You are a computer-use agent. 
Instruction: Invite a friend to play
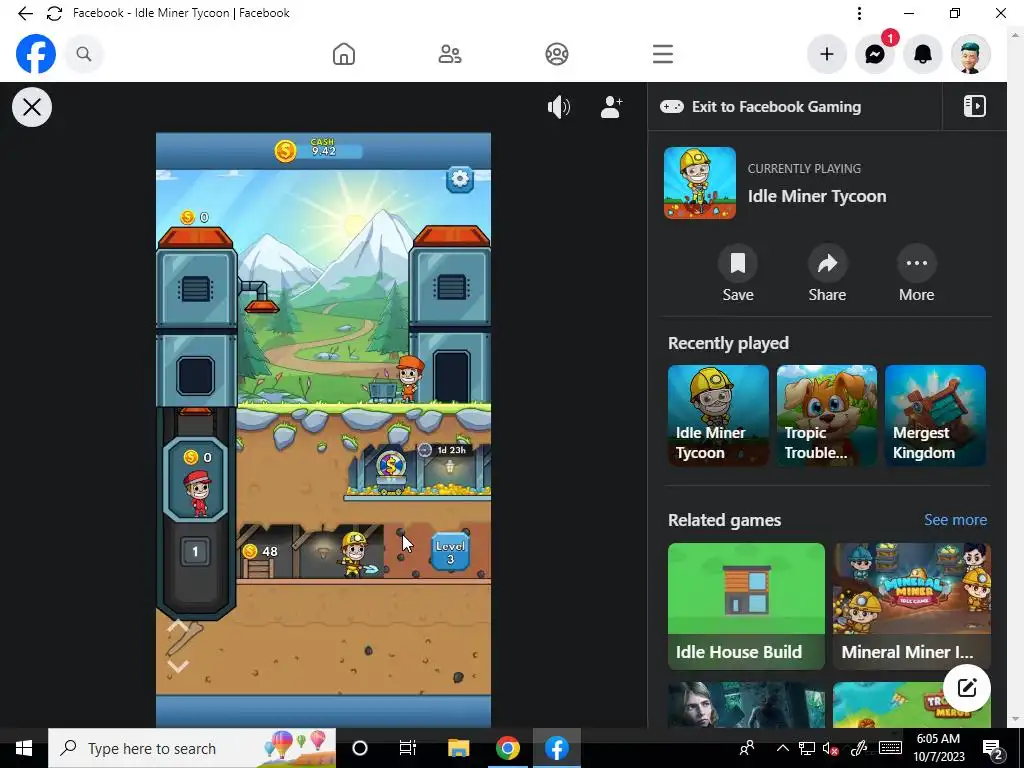(x=611, y=106)
